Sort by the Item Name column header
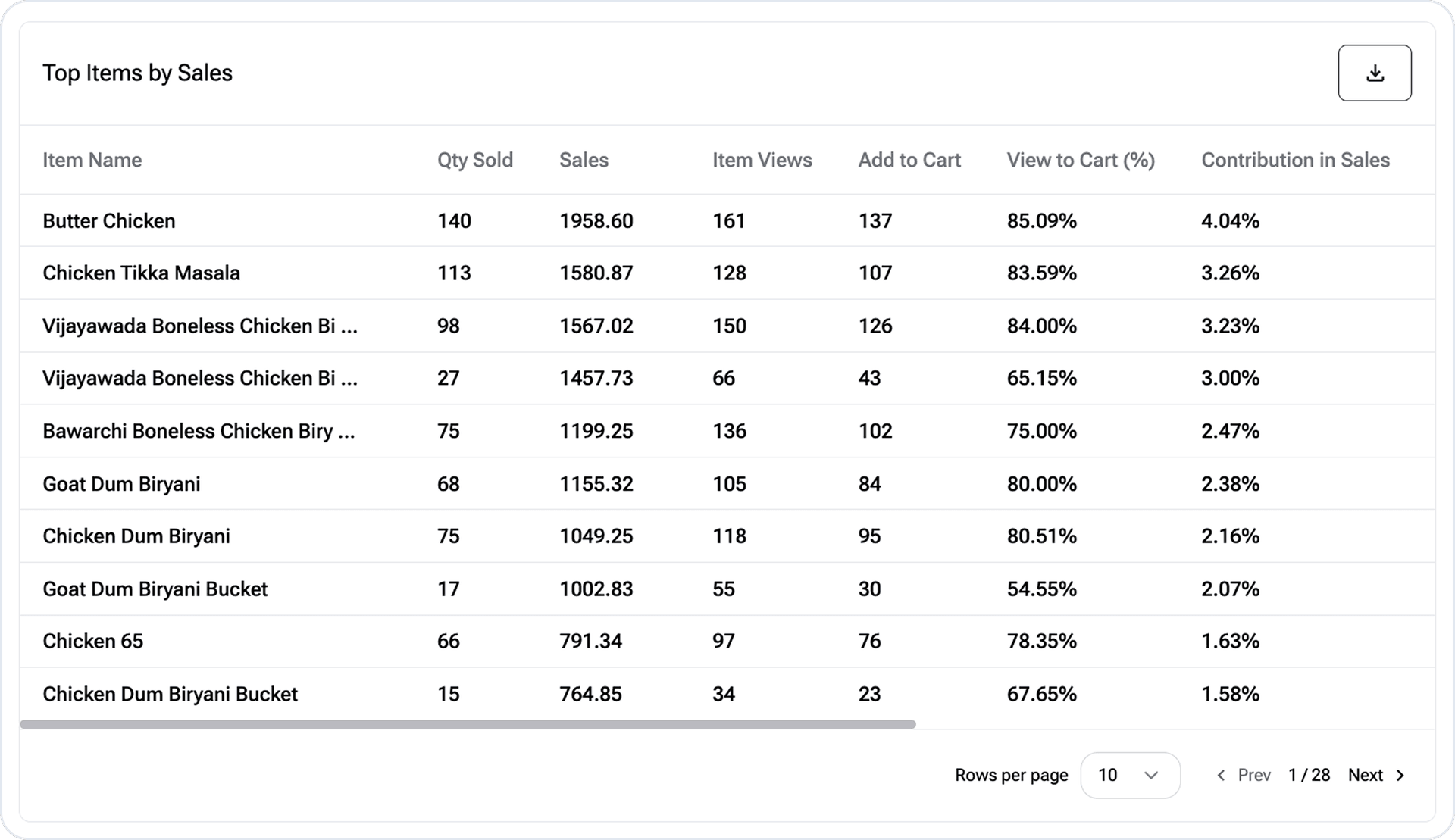 [92, 160]
